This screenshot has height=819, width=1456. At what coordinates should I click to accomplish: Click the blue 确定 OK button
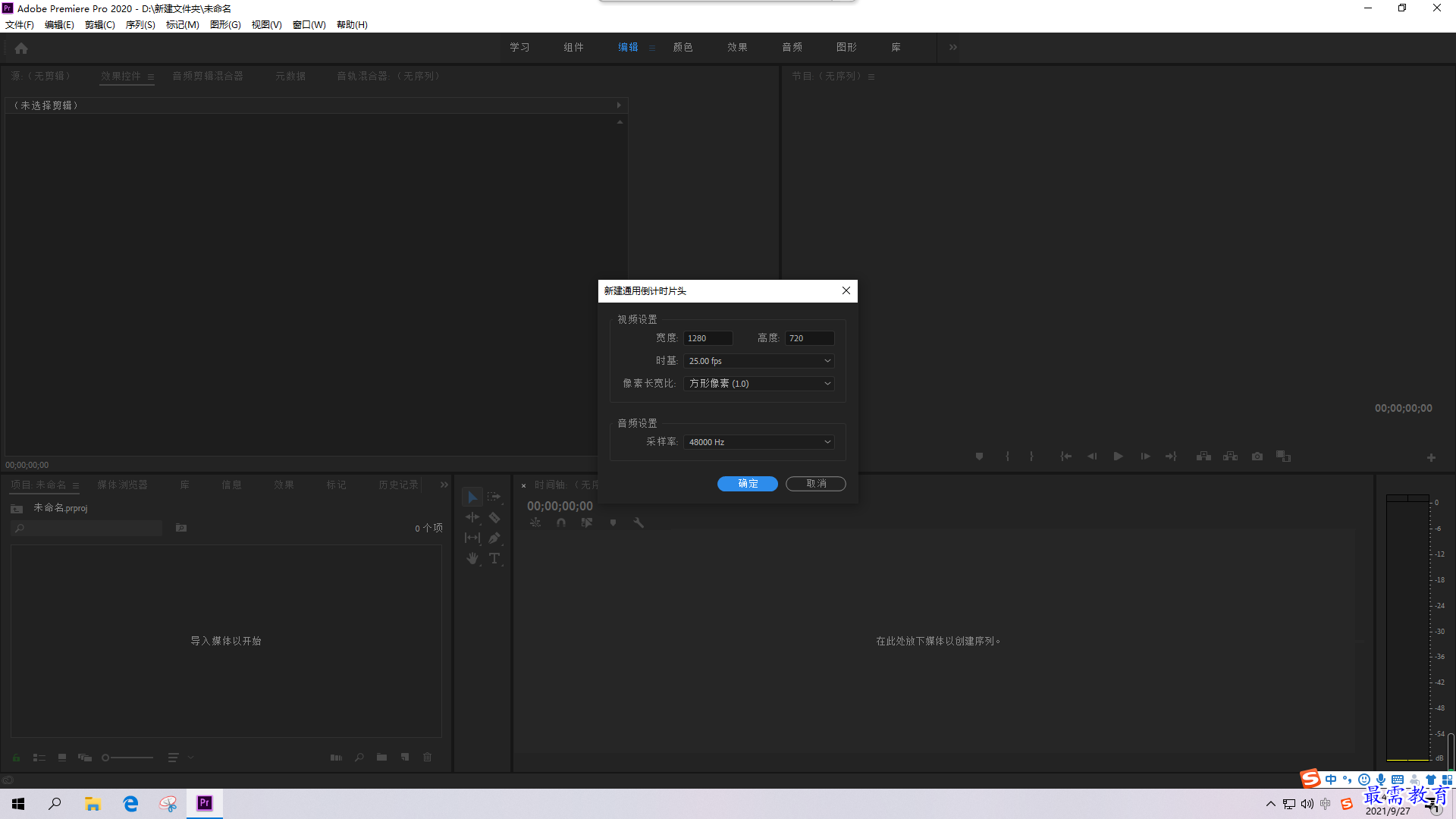[748, 484]
